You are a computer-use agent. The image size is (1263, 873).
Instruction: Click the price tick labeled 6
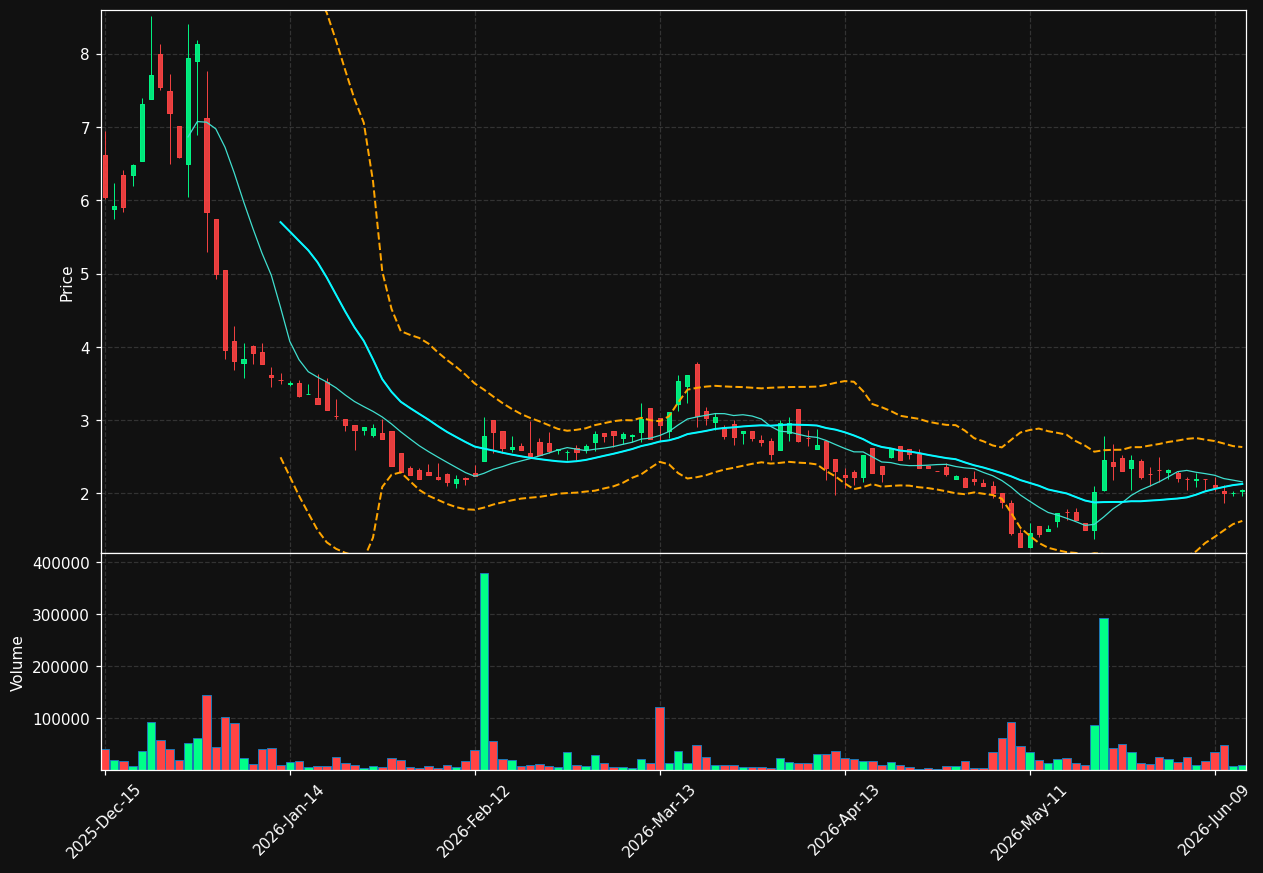tap(85, 201)
